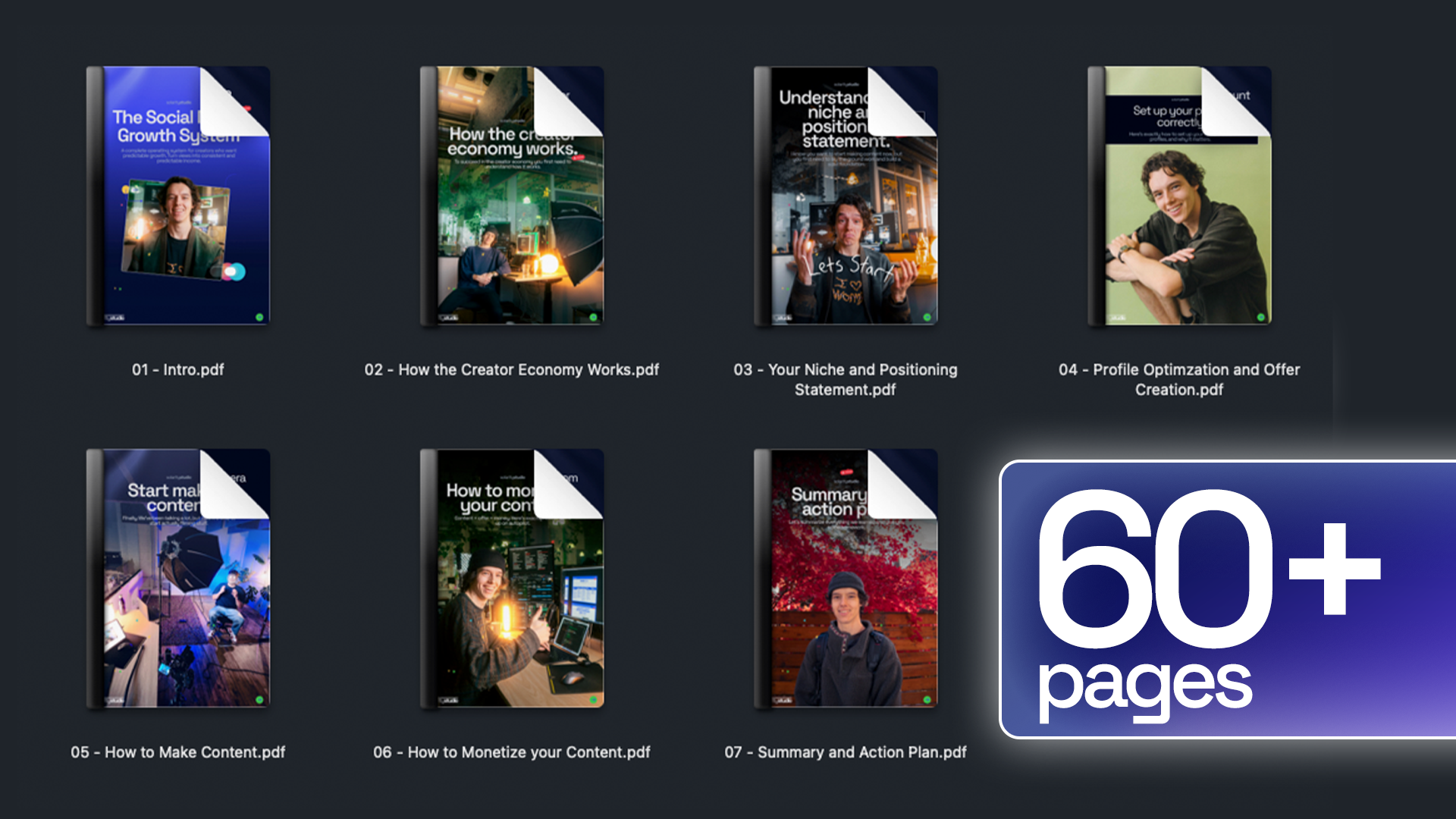Open the How to Monetize your Content PDF icon
Screen dimensions: 1456x819
[x=512, y=579]
